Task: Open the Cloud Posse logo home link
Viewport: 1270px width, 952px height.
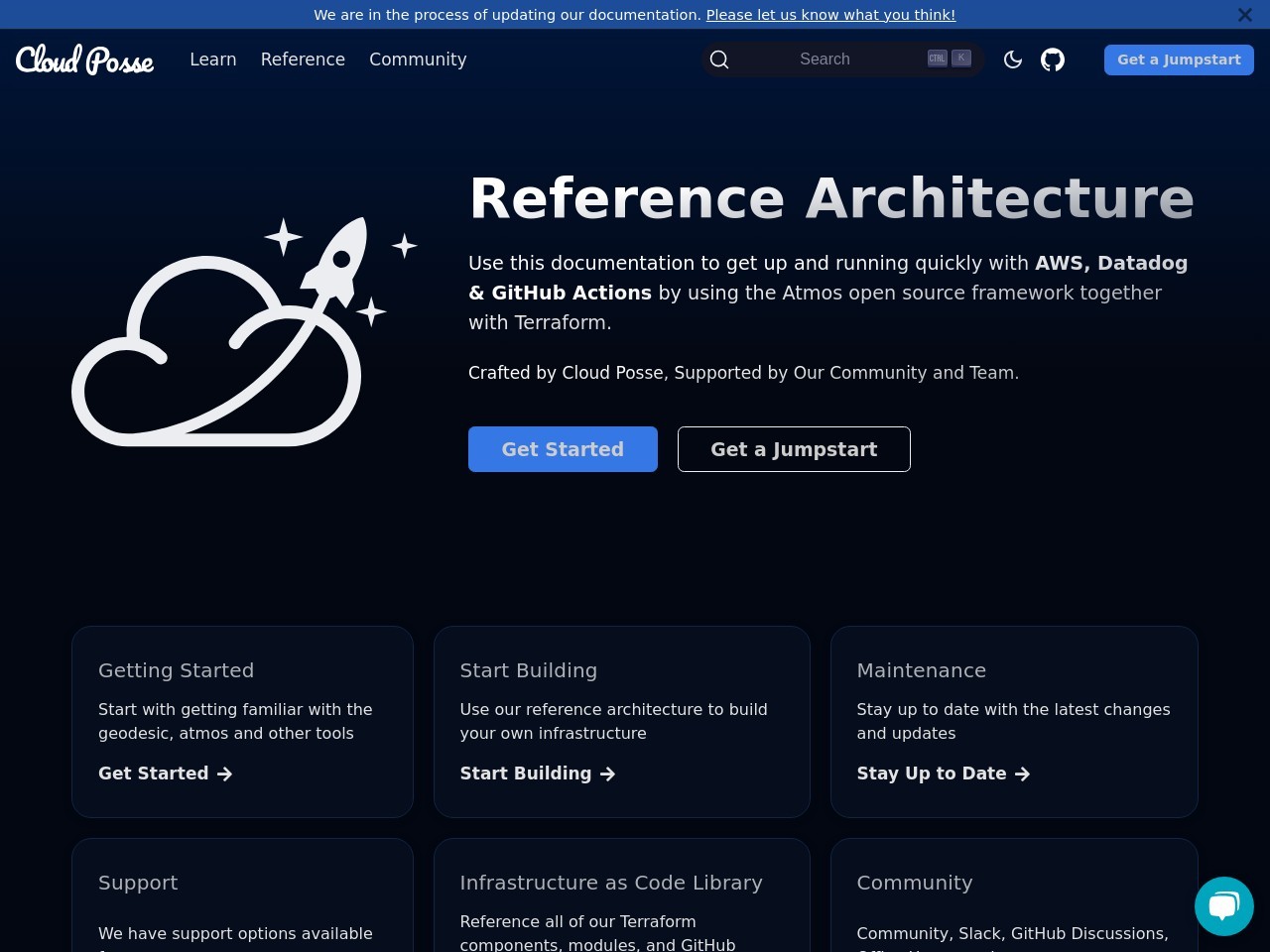Action: point(85,59)
